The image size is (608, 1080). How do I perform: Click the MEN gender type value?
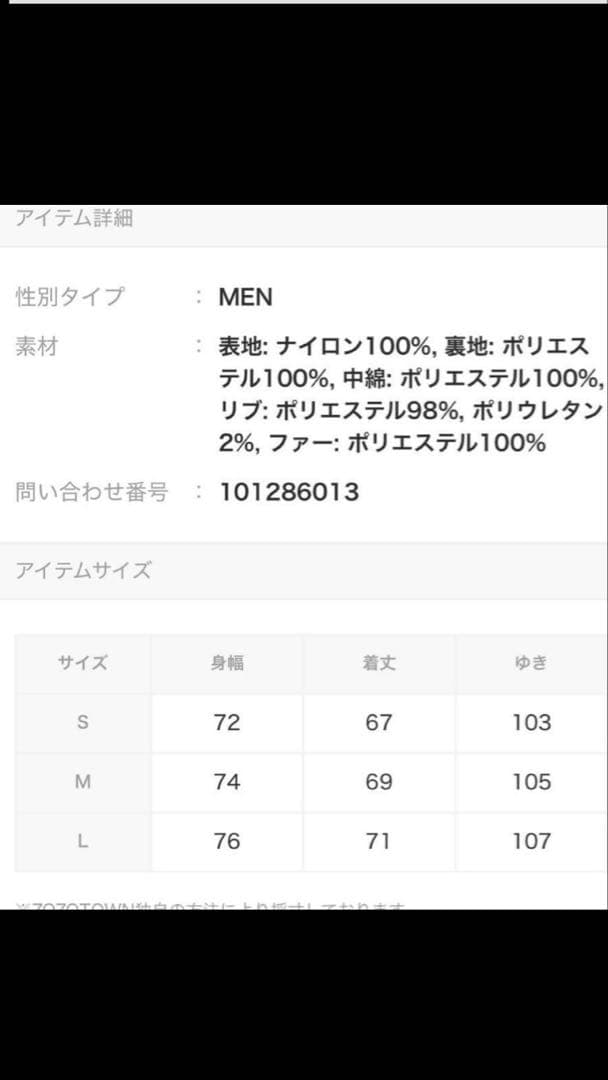(246, 297)
